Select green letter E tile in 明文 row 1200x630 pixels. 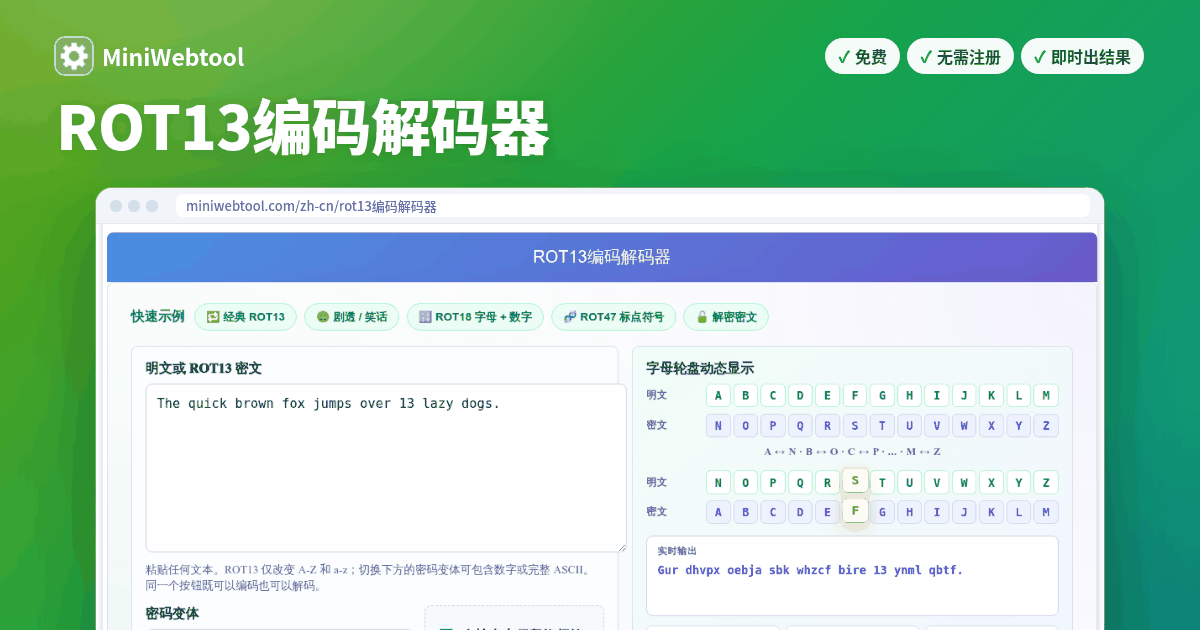827,396
